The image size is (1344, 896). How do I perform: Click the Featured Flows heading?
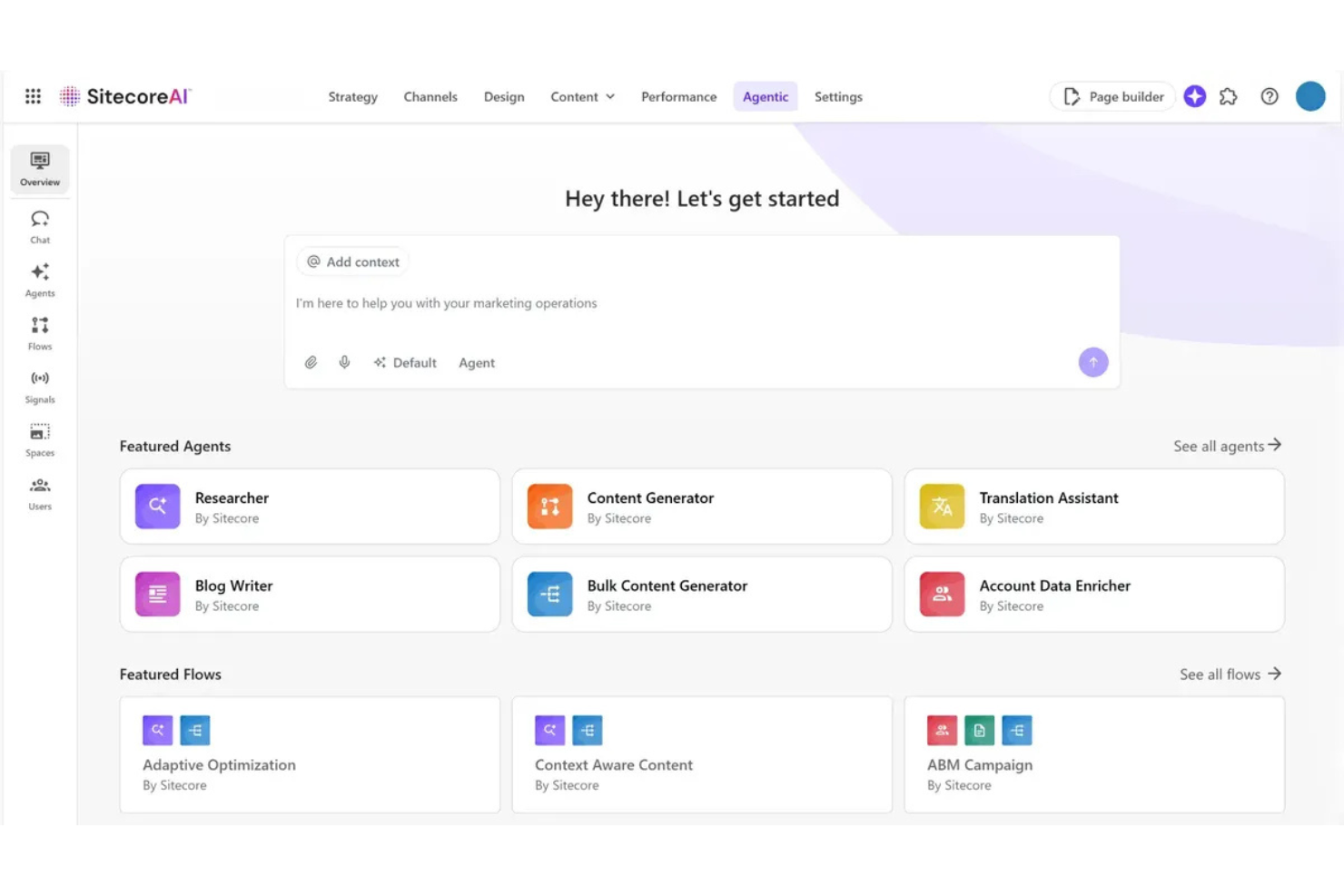[x=171, y=674]
